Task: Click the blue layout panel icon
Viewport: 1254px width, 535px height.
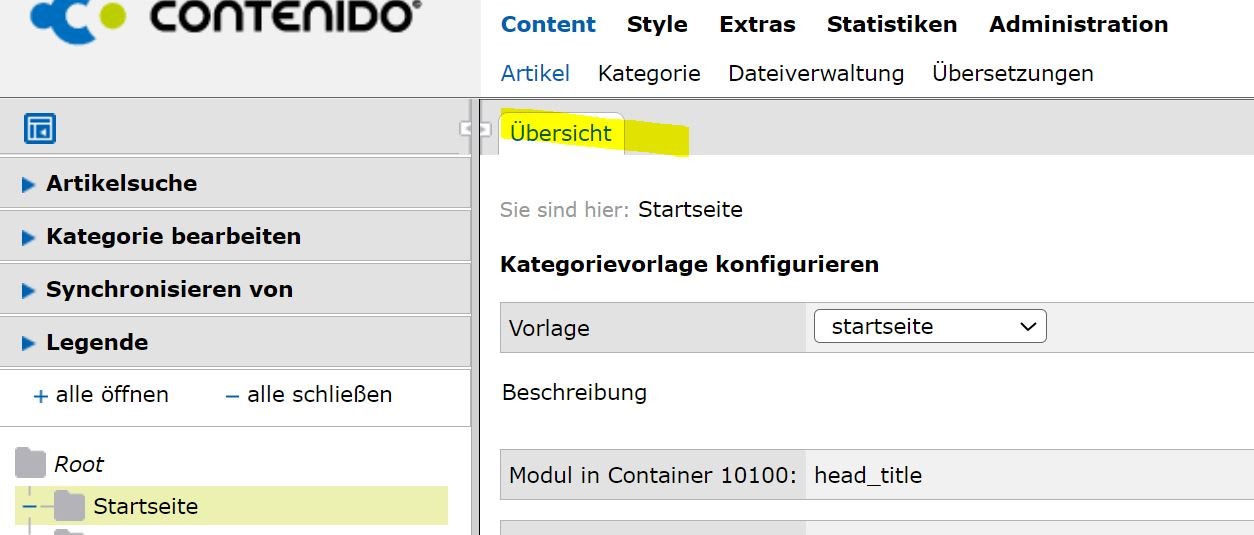Action: pyautogui.click(x=40, y=129)
